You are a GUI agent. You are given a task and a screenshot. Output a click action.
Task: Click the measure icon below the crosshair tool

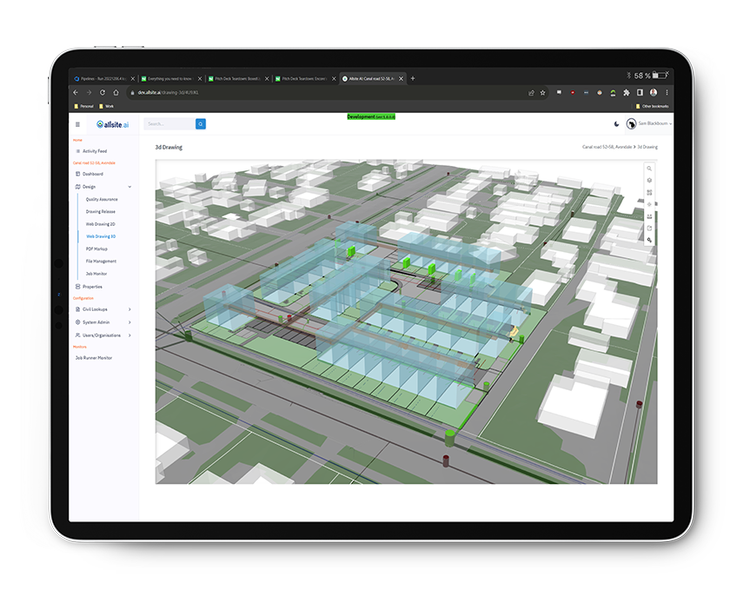click(649, 216)
